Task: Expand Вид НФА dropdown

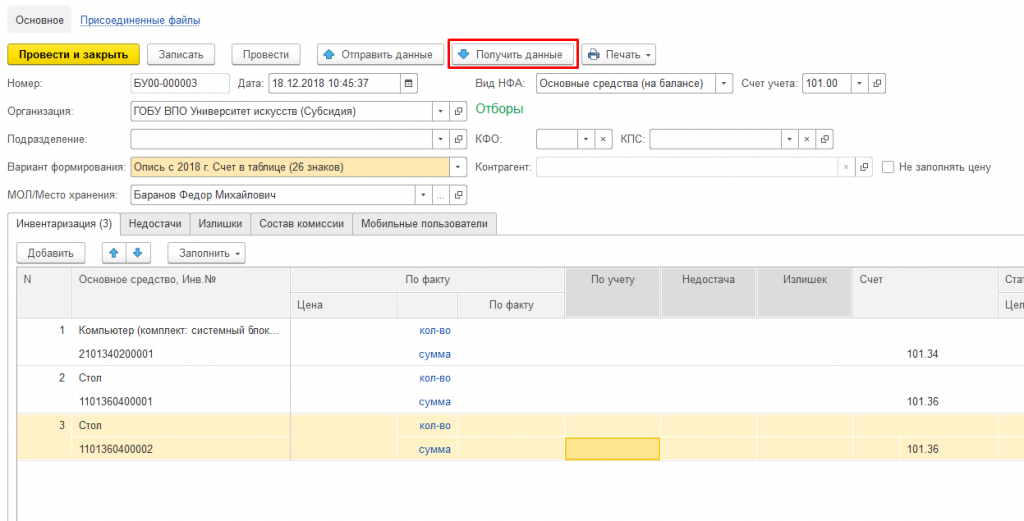Action: point(724,84)
